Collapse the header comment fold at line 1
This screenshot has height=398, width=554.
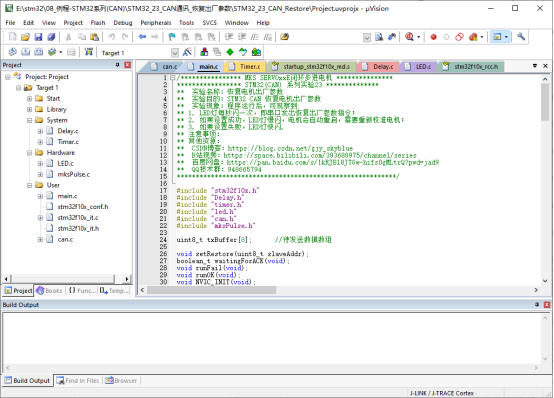coord(172,78)
